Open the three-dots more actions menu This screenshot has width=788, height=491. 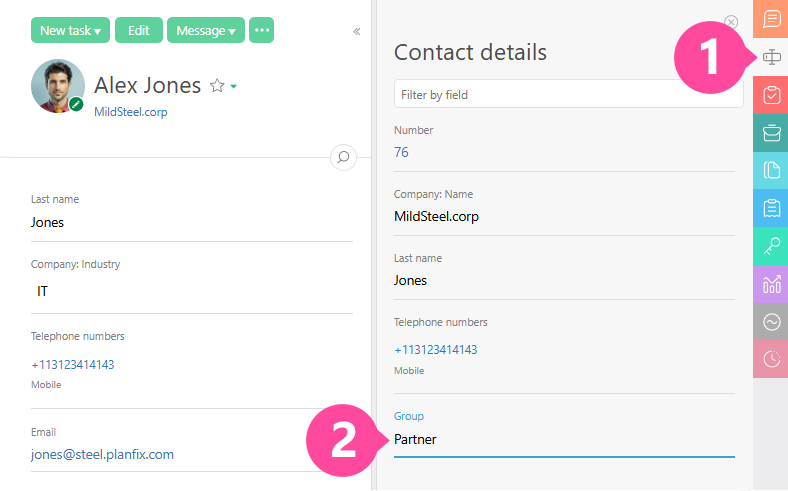tap(261, 30)
